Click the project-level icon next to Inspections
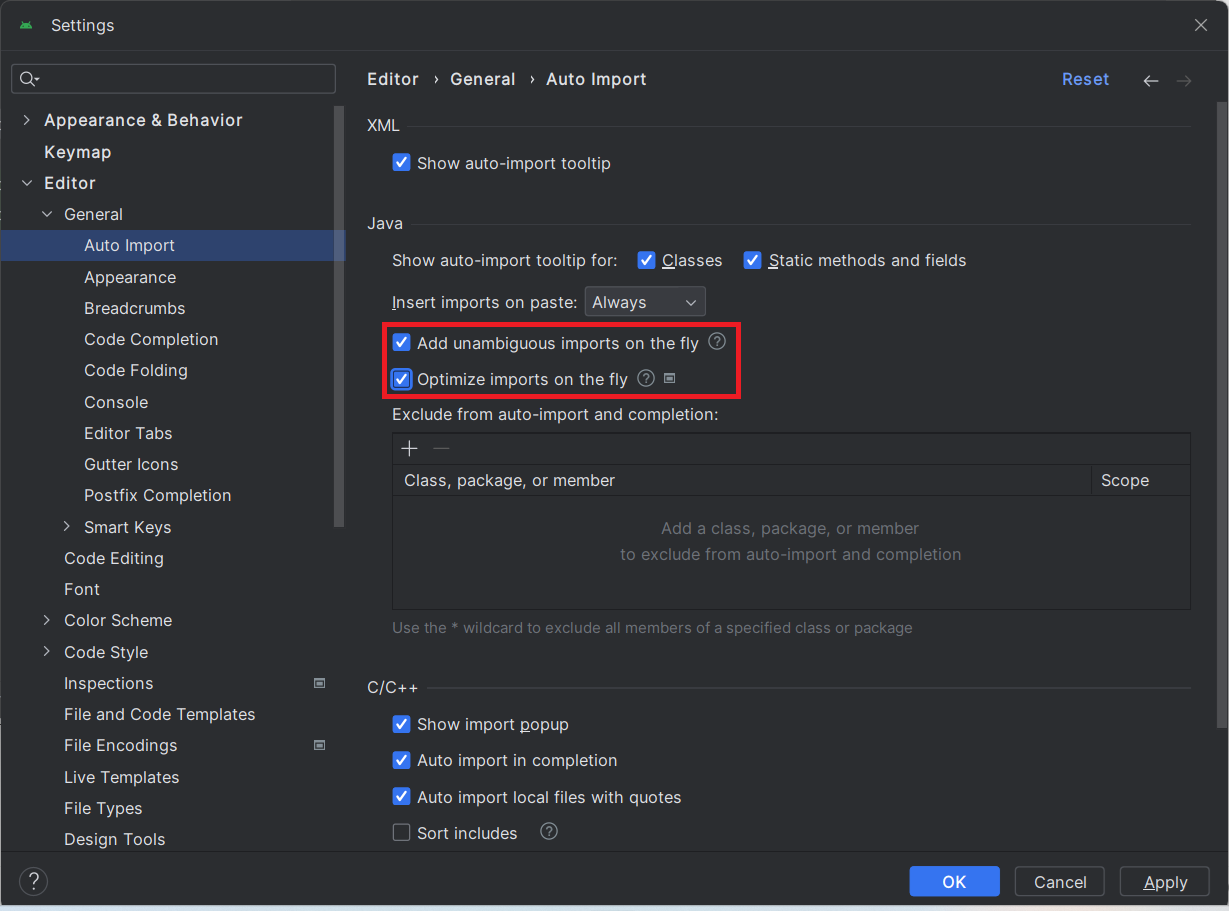The height and width of the screenshot is (911, 1229). point(320,683)
